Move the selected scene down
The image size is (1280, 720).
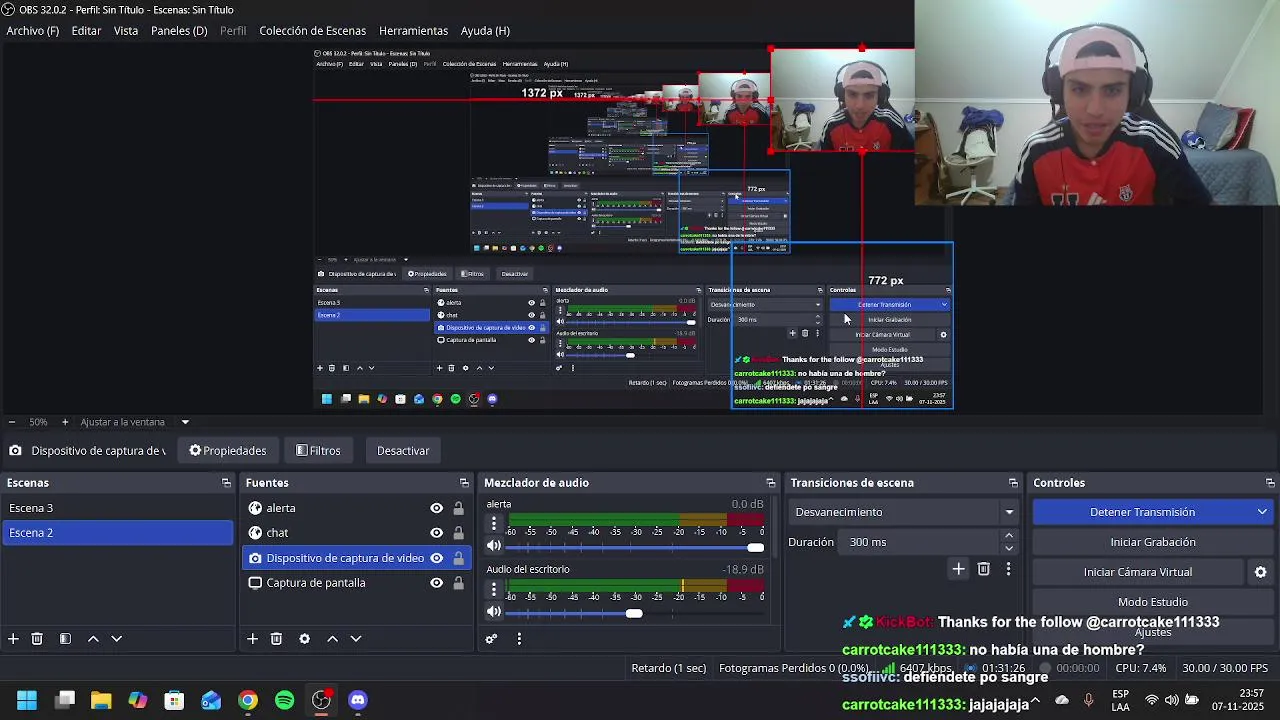(x=116, y=638)
